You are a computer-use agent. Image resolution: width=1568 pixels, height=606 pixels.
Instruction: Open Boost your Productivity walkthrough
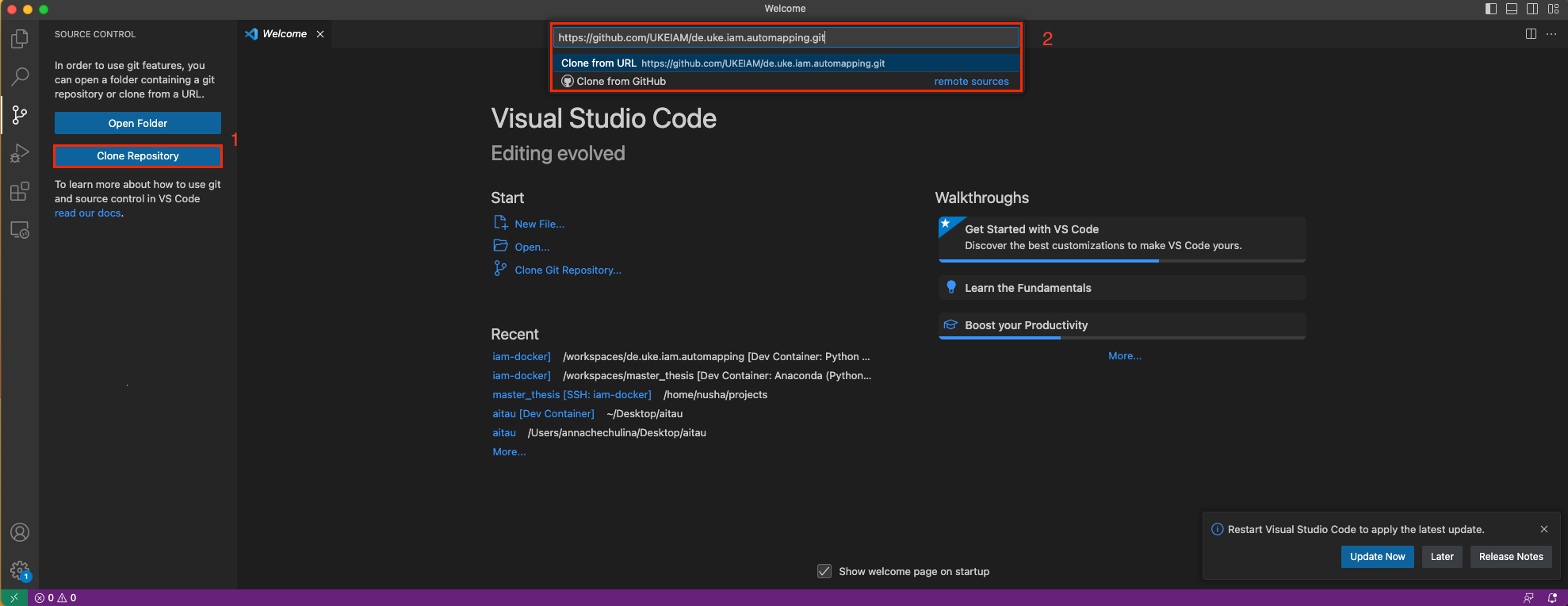[1122, 326]
